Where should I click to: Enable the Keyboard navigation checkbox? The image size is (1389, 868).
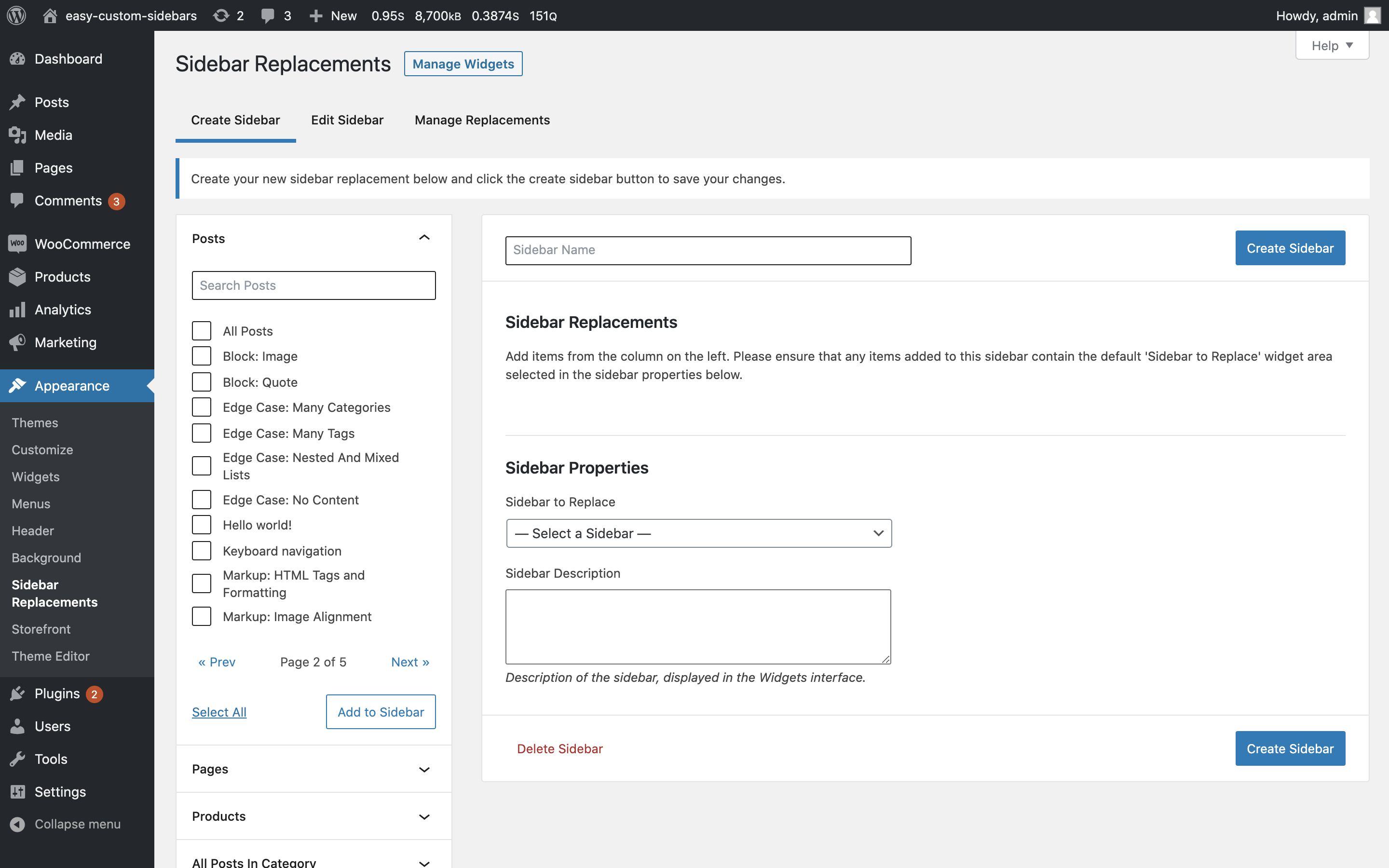tap(202, 551)
